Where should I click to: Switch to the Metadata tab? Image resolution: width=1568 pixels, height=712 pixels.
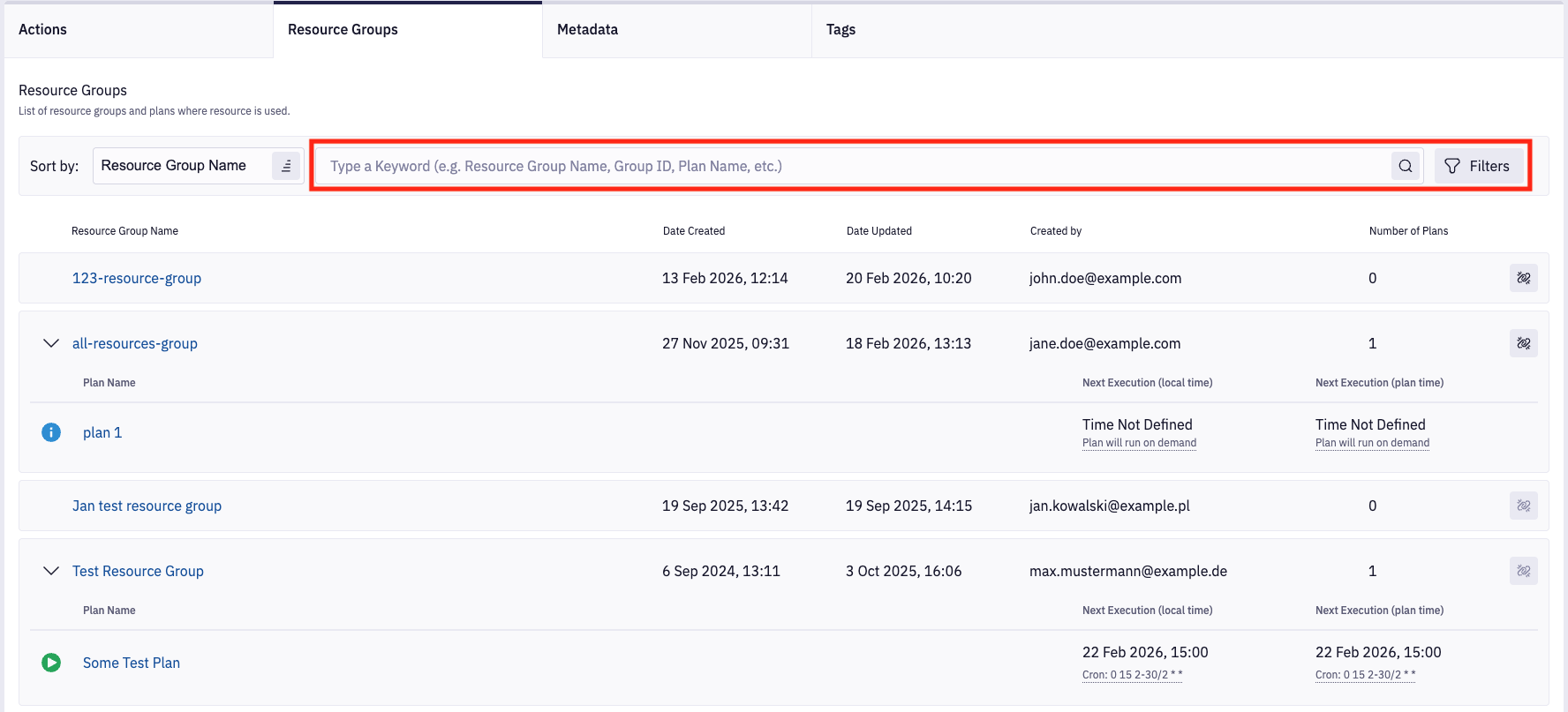(587, 30)
